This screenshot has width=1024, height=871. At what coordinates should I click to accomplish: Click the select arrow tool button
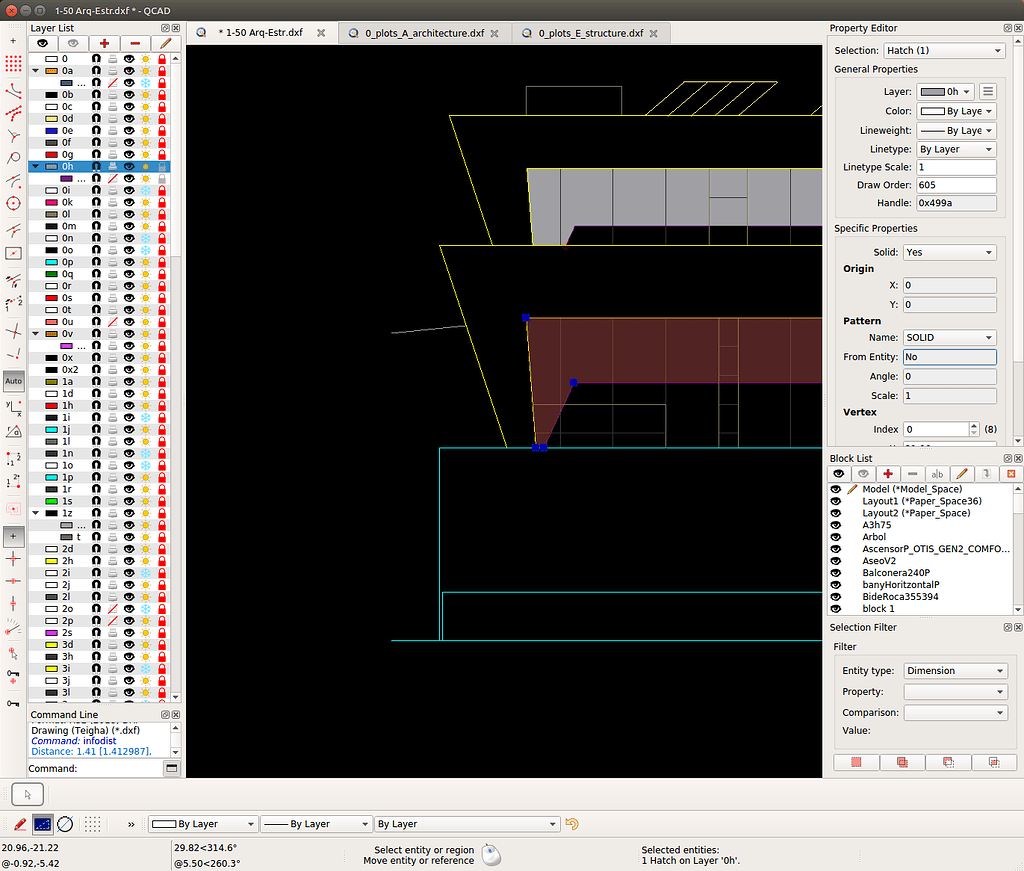[27, 794]
